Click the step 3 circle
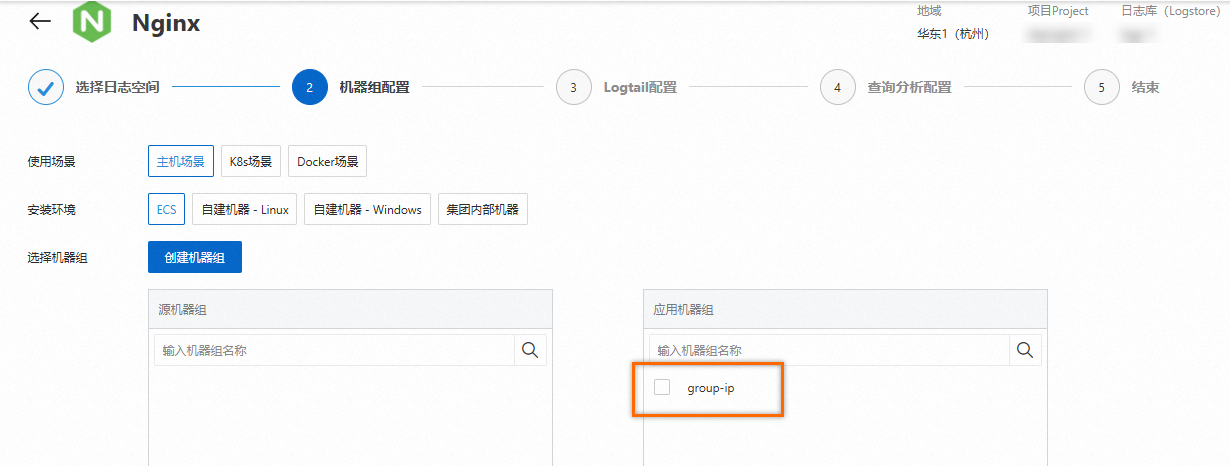 (x=574, y=87)
